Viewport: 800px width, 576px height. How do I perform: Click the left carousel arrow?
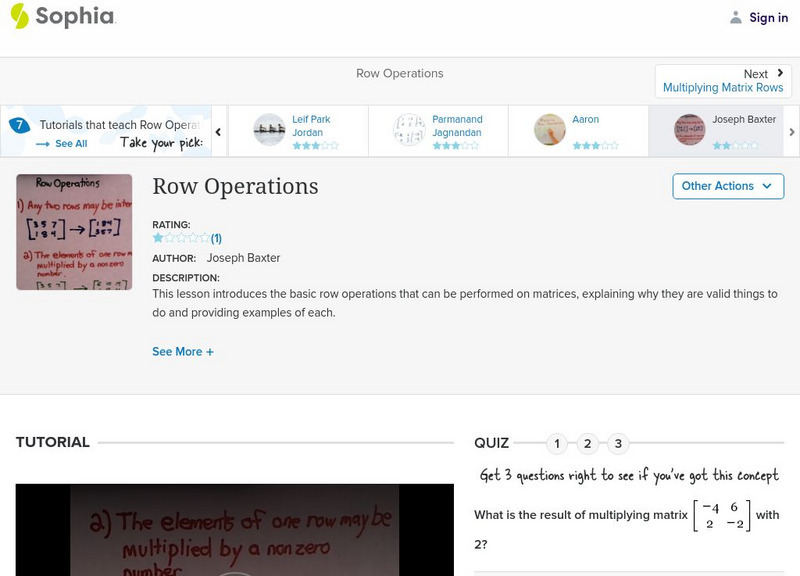219,130
